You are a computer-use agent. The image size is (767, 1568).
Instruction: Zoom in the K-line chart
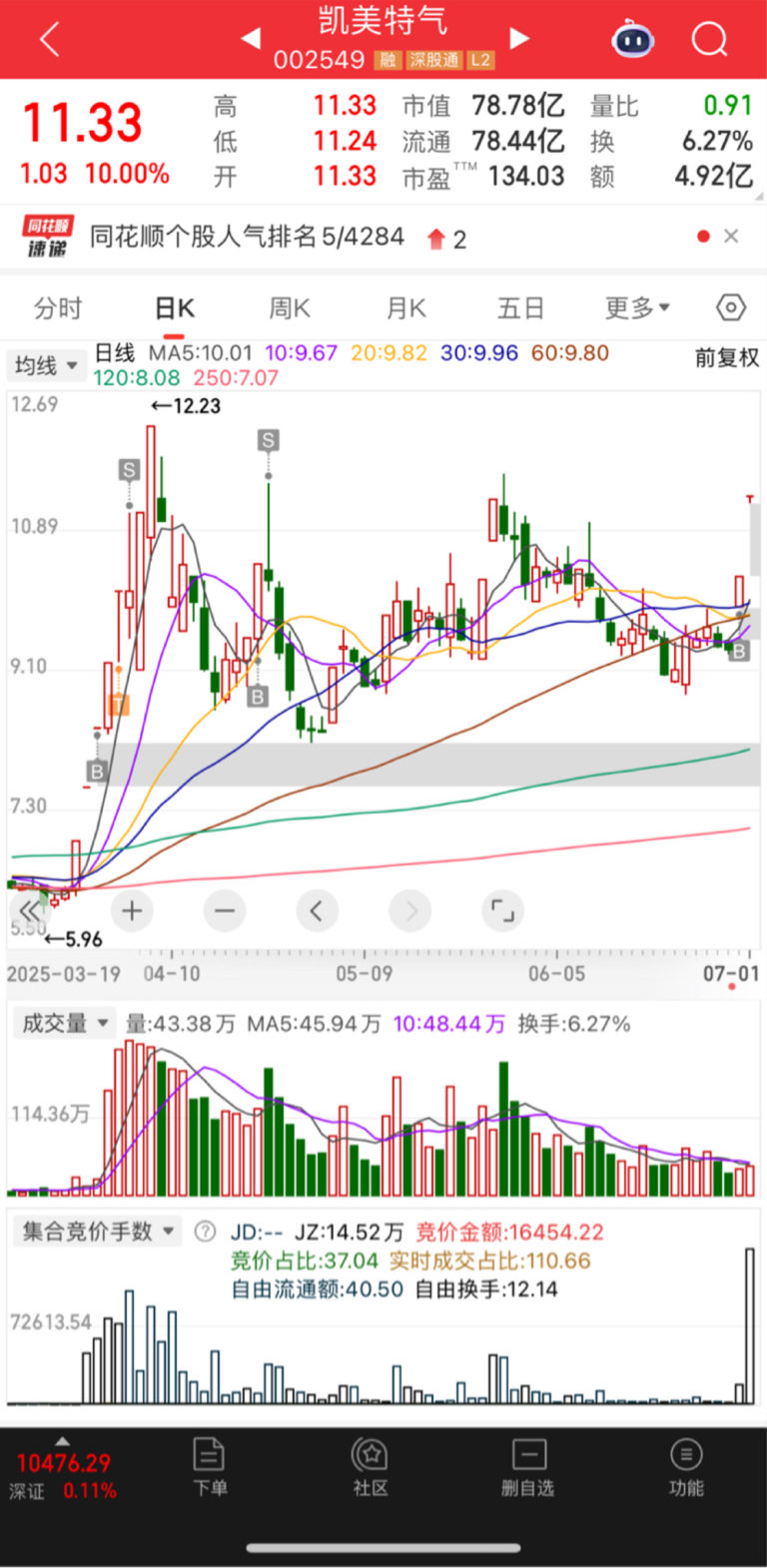132,910
